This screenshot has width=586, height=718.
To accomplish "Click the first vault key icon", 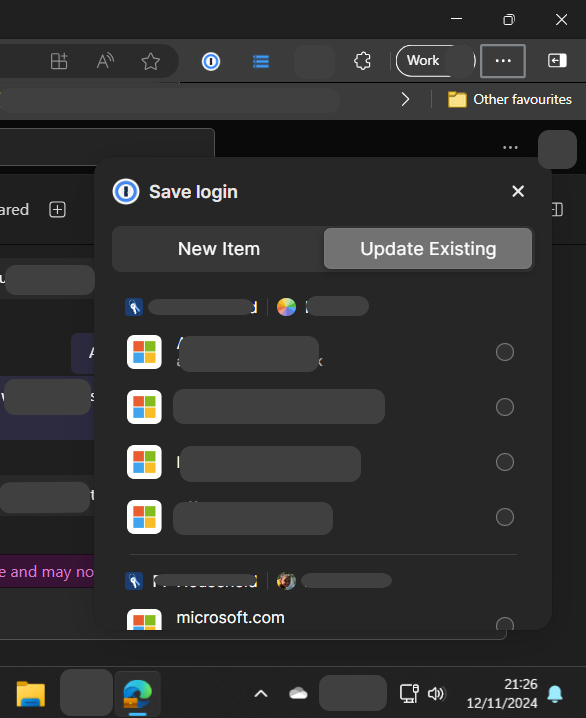I will [x=134, y=307].
